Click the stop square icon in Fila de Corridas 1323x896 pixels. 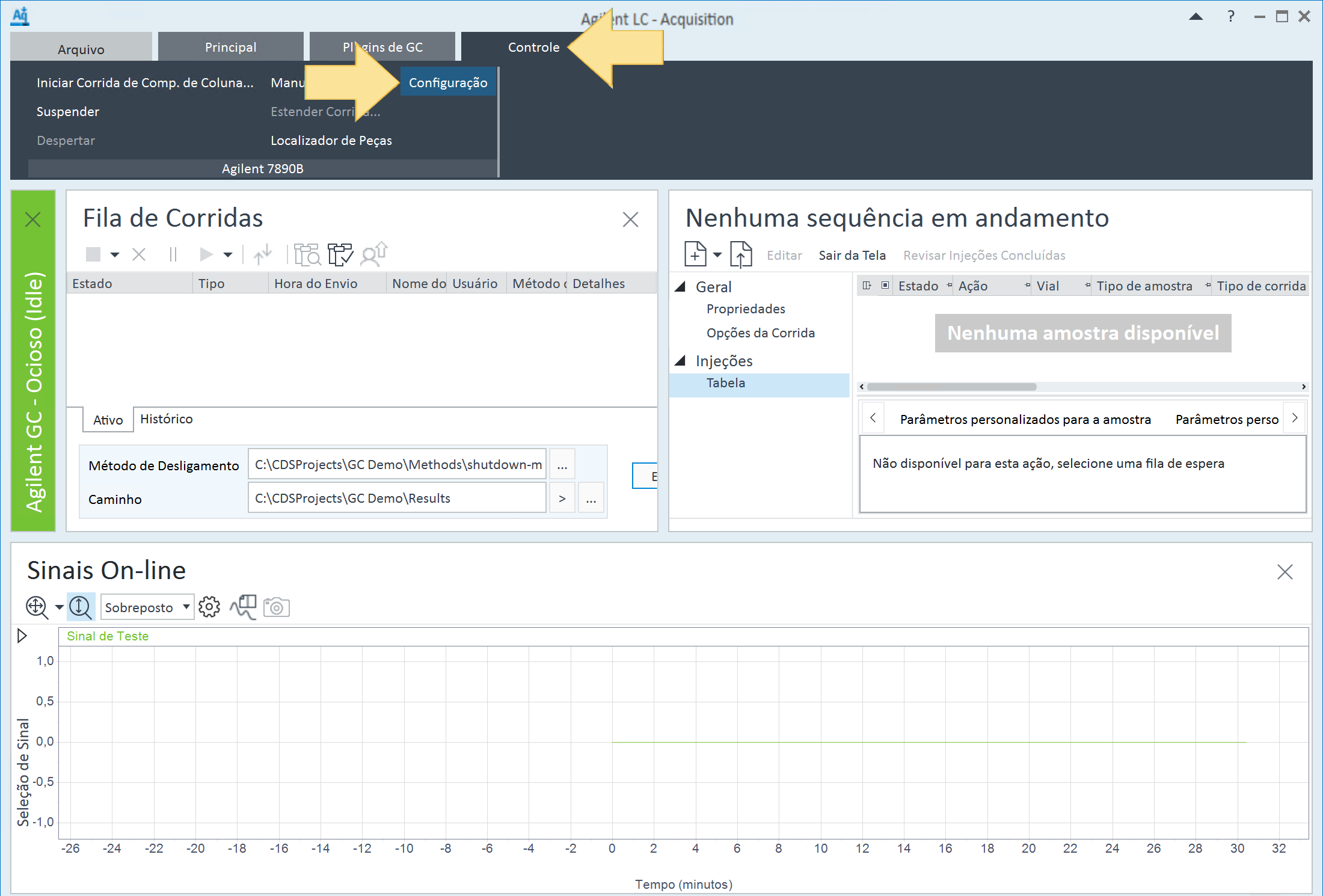click(x=93, y=254)
